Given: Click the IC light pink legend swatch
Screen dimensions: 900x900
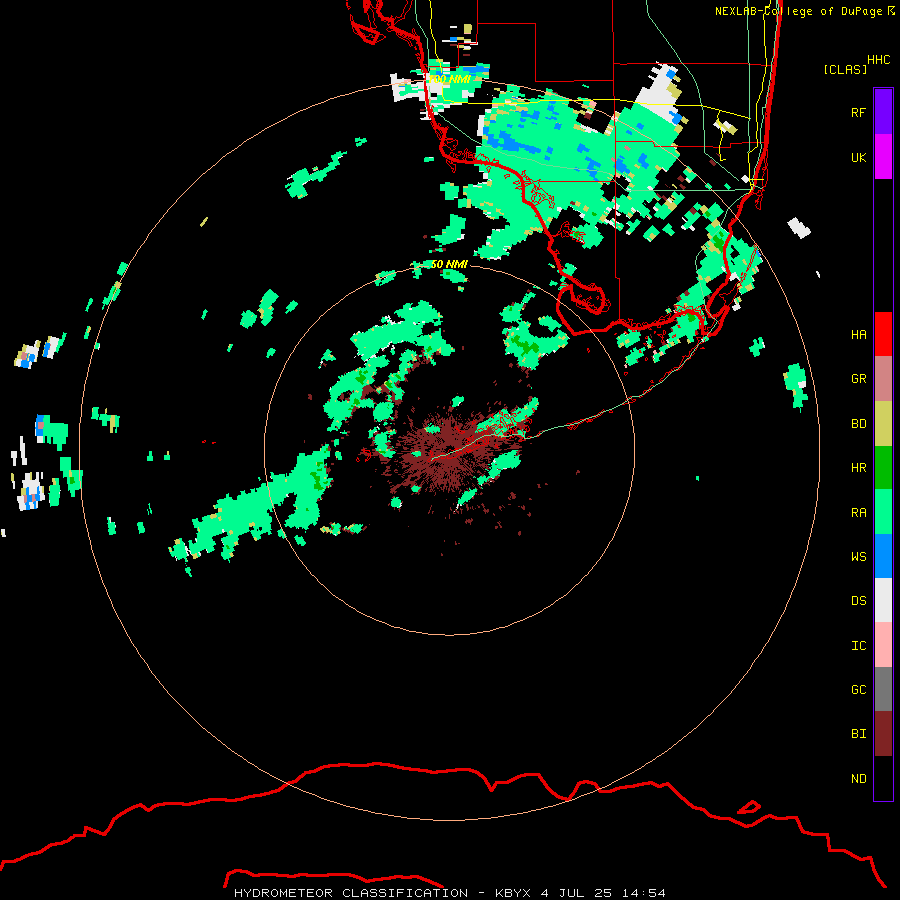Looking at the screenshot, I should (x=883, y=645).
